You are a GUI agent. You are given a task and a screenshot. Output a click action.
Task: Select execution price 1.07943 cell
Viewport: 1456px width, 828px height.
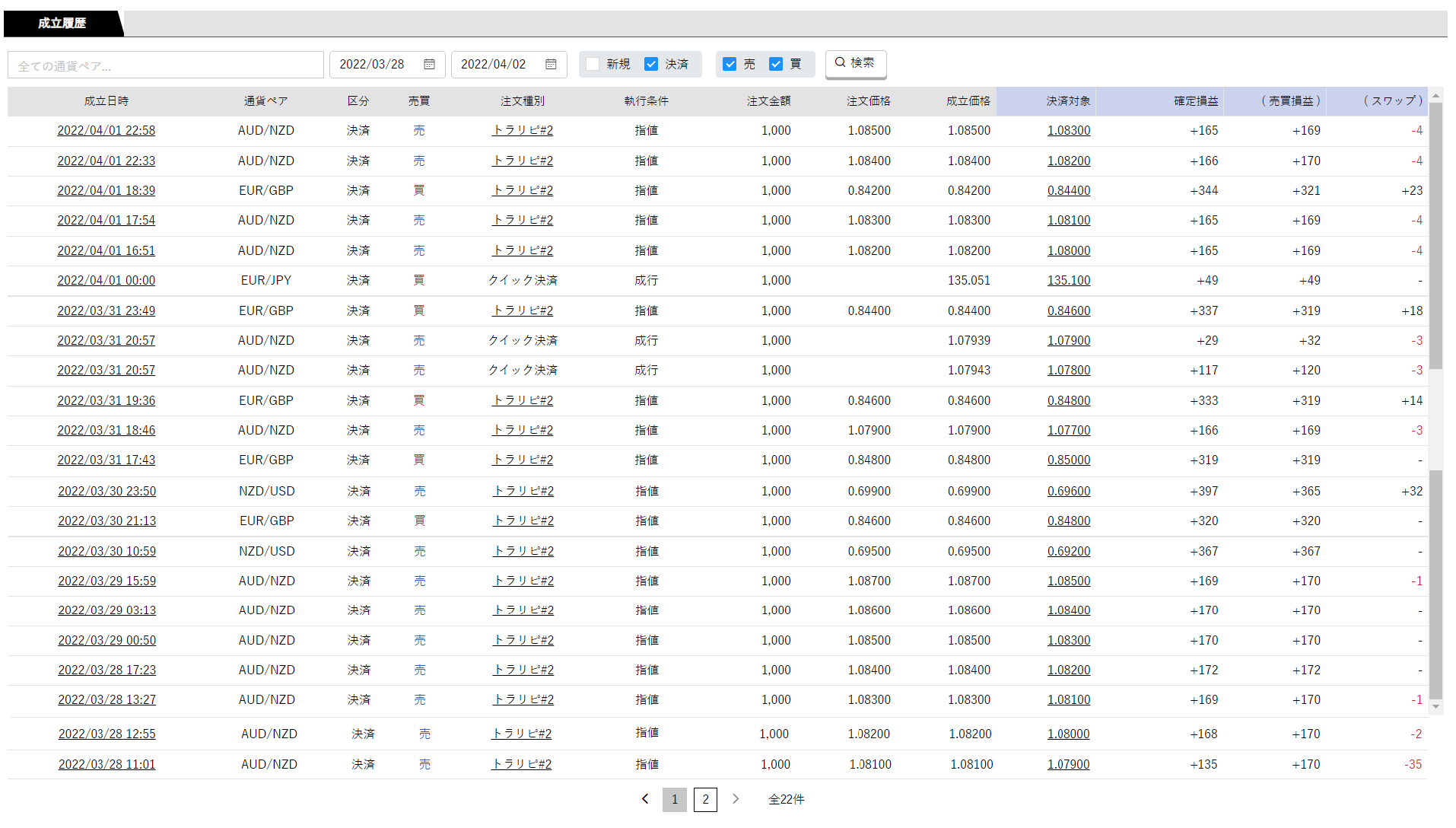coord(969,371)
